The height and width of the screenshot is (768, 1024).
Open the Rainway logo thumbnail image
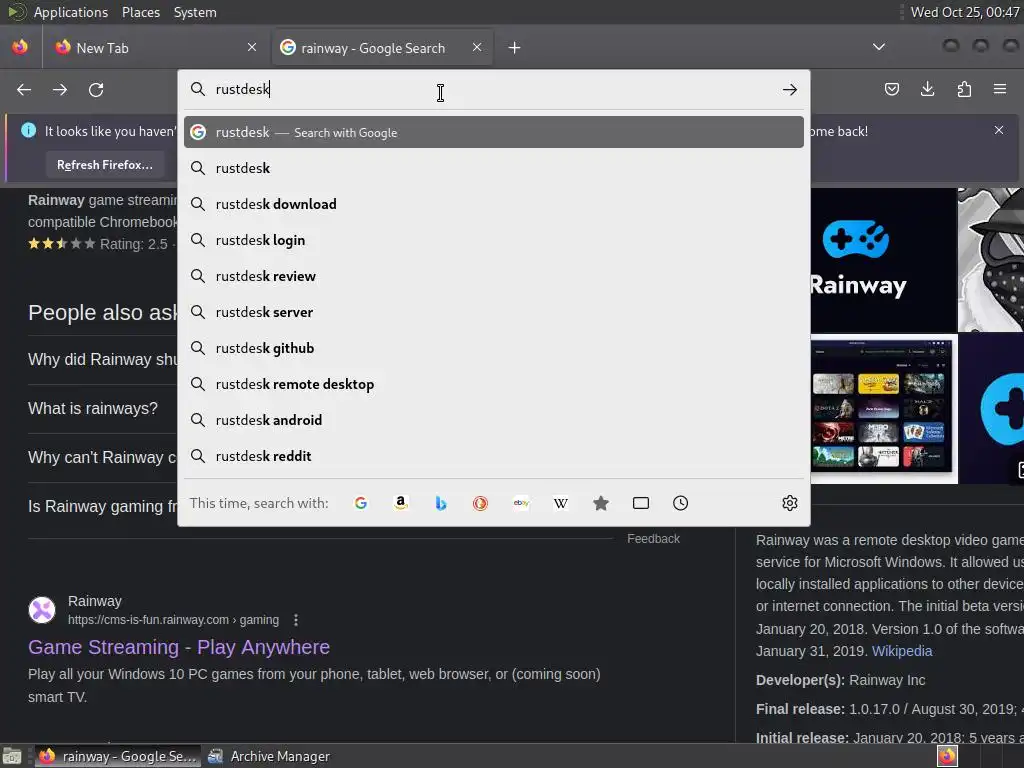coord(883,260)
